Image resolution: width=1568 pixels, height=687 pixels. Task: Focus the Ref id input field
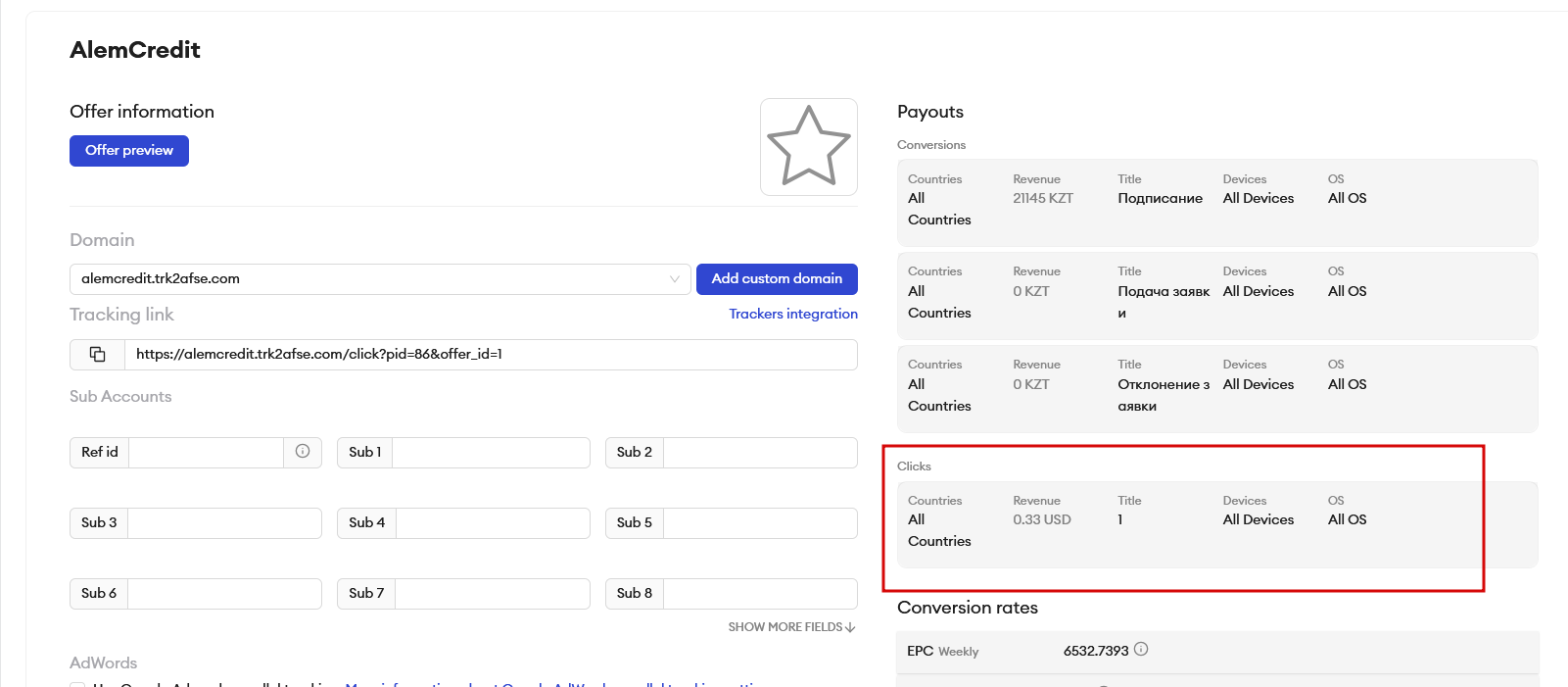pyautogui.click(x=206, y=453)
